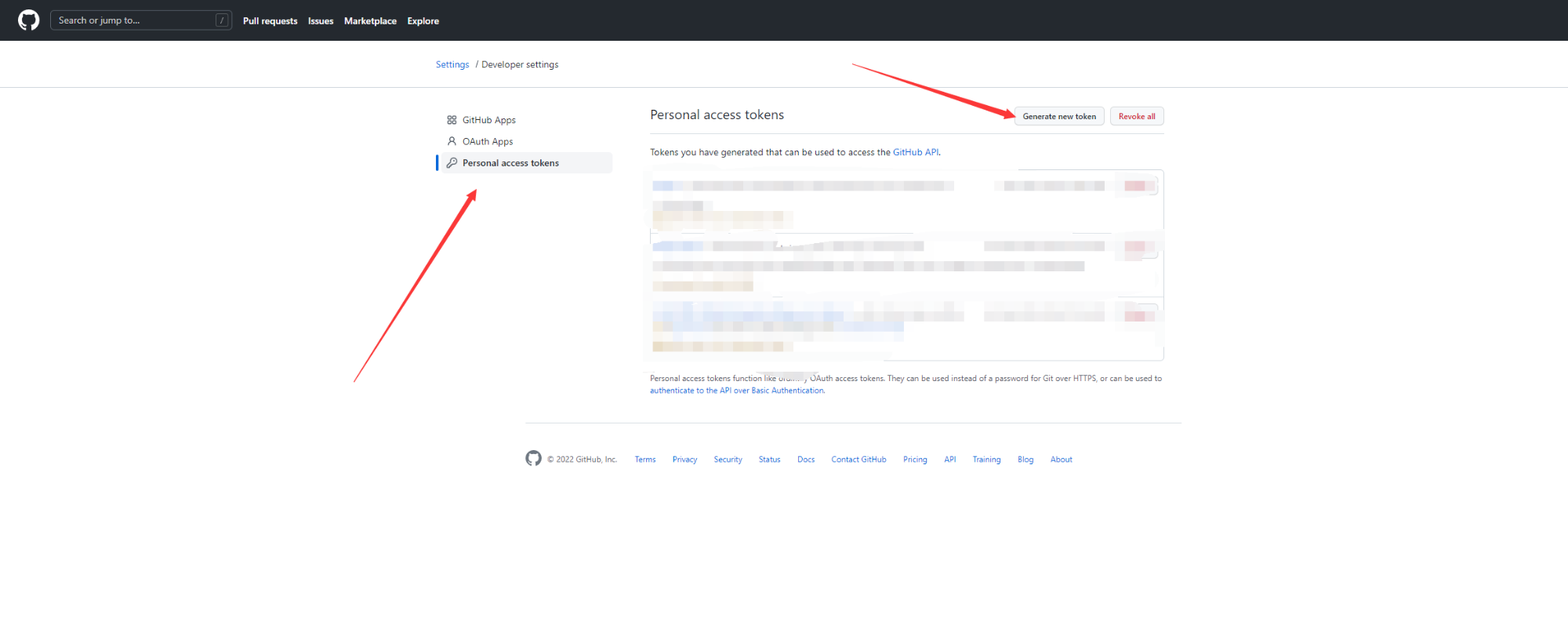Click the OAuth Apps person icon

tap(452, 141)
